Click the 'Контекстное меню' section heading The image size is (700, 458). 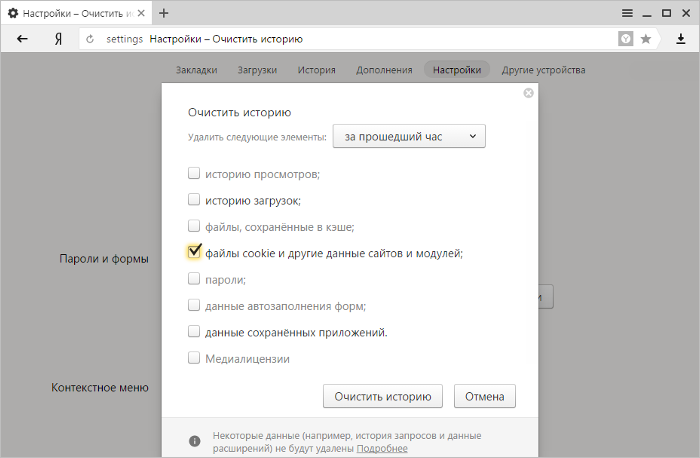[x=100, y=387]
